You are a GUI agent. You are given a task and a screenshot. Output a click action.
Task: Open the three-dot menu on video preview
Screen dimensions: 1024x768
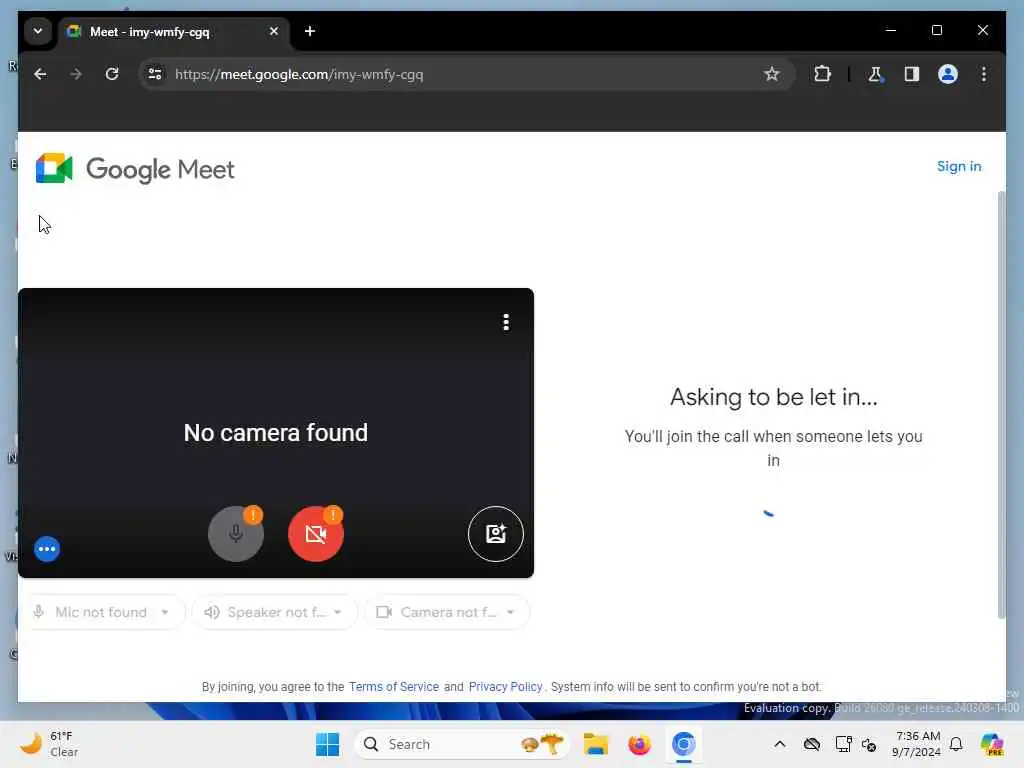pos(506,322)
